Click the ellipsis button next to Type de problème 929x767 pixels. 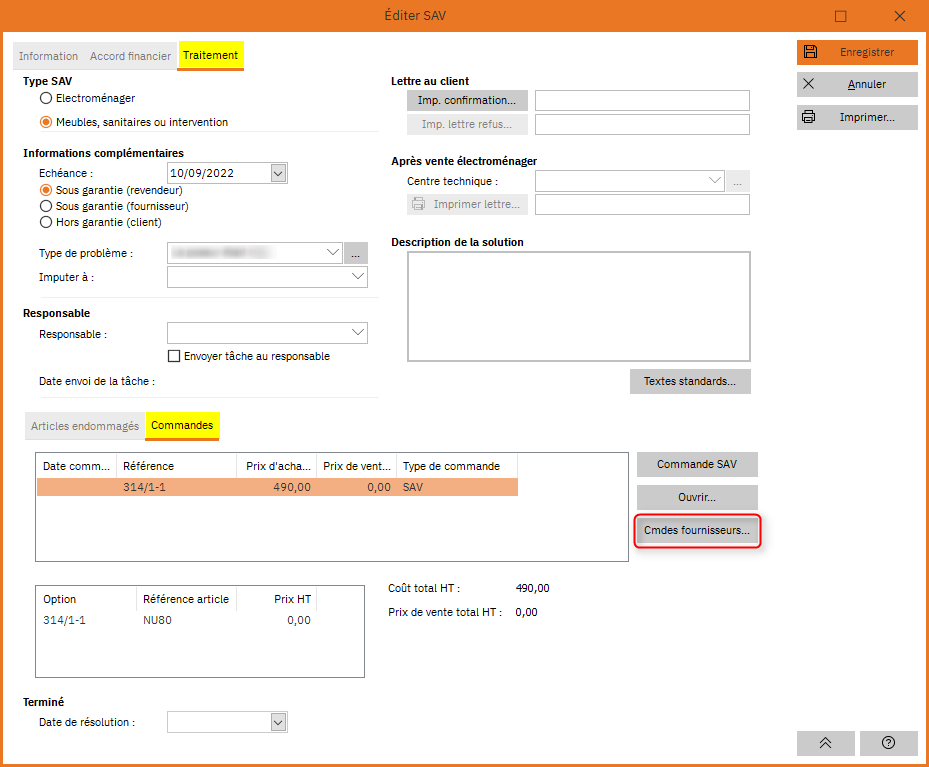(355, 253)
